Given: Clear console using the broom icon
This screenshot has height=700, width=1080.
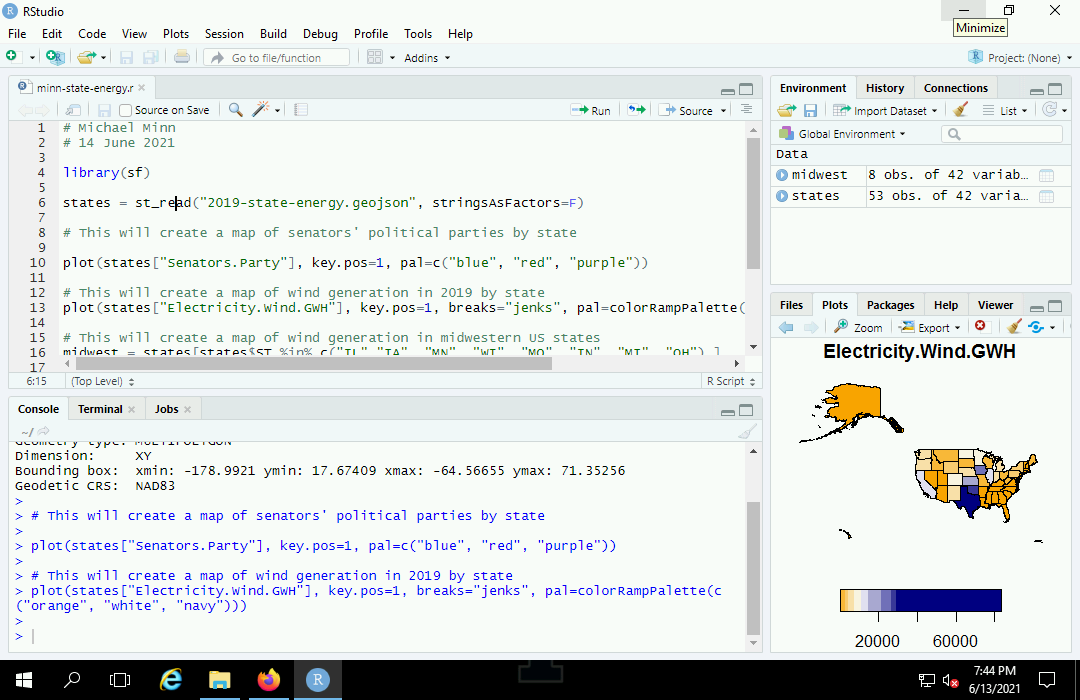Looking at the screenshot, I should [746, 431].
